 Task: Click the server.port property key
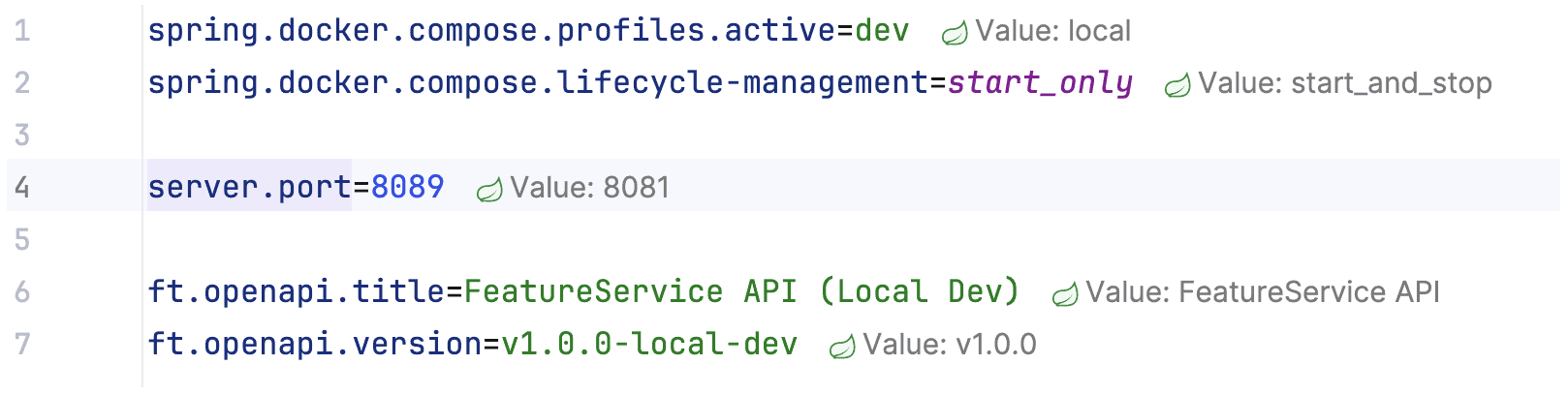(x=248, y=187)
